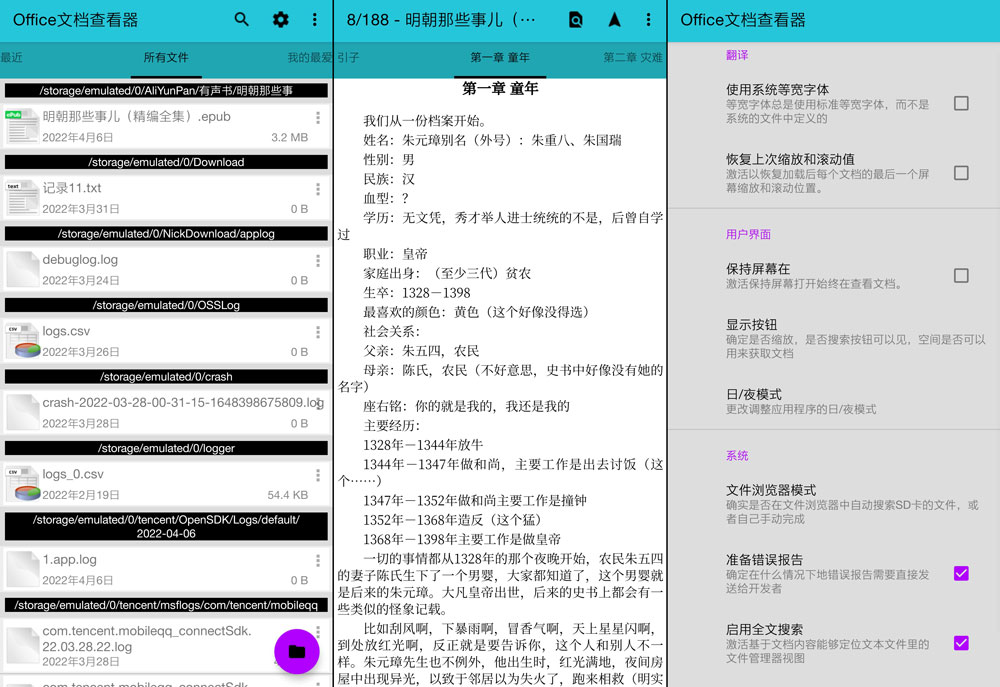This screenshot has height=687, width=1000.
Task: Tap the triangle arrow icon in reader header
Action: tap(614, 20)
